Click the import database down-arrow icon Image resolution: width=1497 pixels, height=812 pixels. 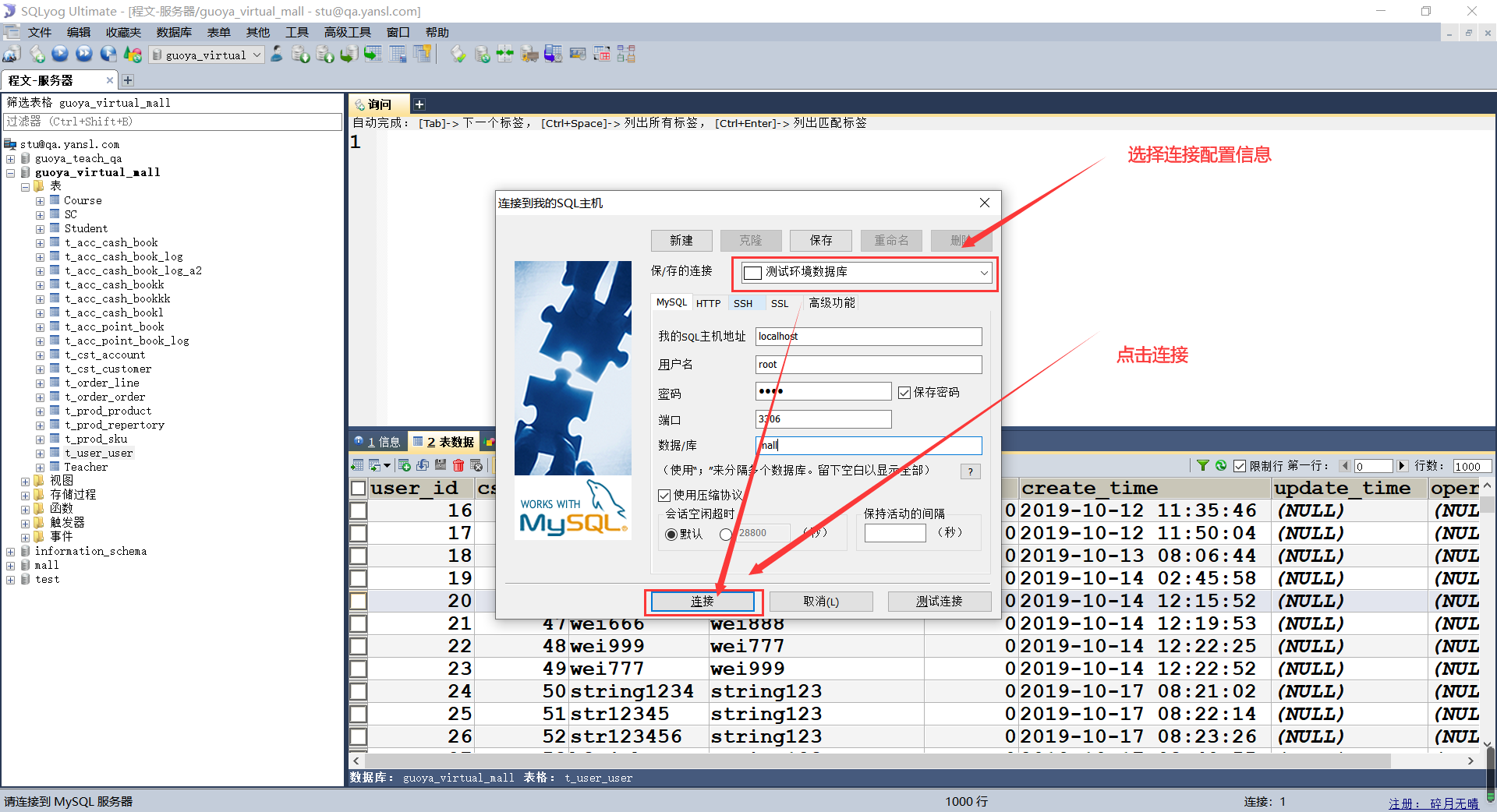pyautogui.click(x=301, y=54)
